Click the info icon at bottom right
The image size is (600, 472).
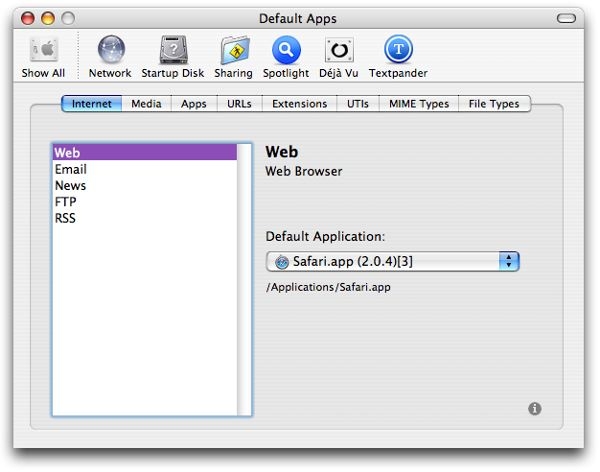(x=535, y=408)
